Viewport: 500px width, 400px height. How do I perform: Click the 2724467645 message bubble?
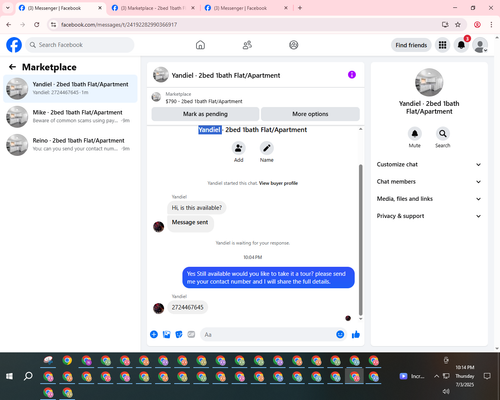pos(188,307)
